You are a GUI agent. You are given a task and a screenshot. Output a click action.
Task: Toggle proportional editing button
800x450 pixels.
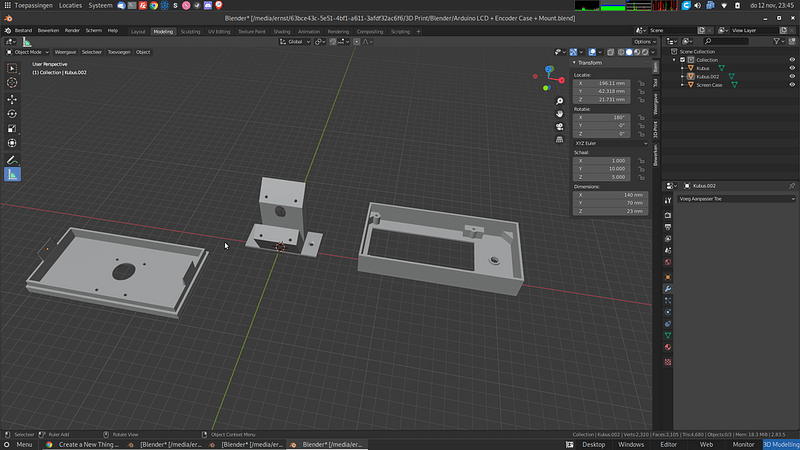click(357, 42)
